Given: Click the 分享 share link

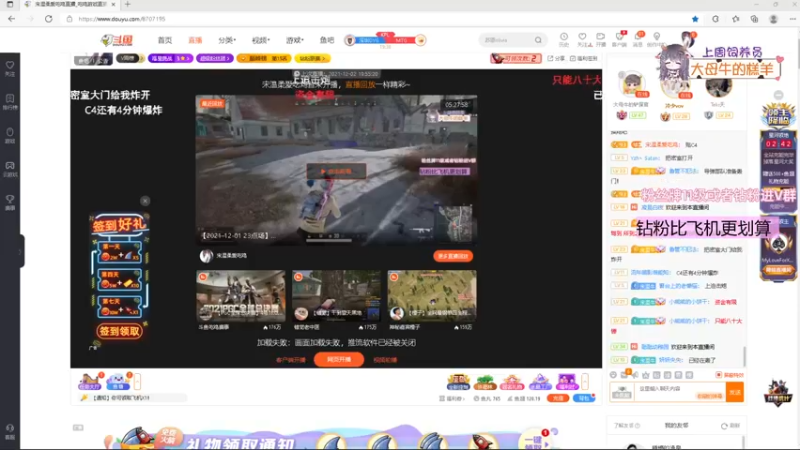Looking at the screenshot, I should [x=556, y=59].
